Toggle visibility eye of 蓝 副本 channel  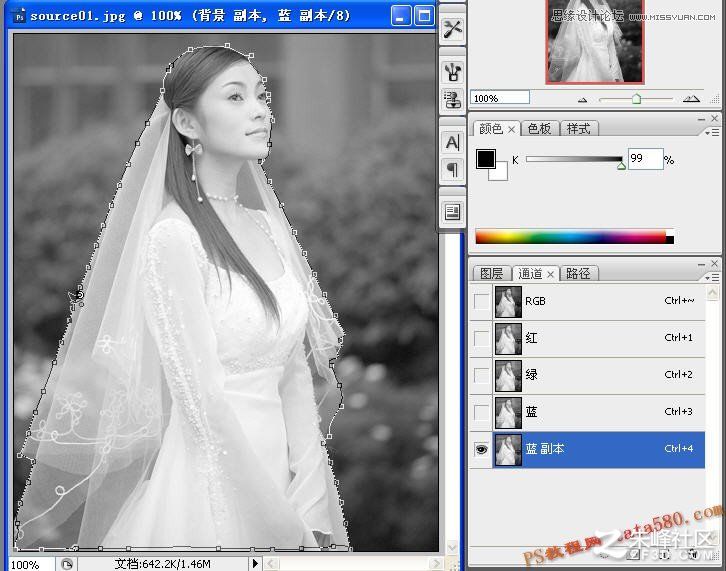click(x=482, y=449)
